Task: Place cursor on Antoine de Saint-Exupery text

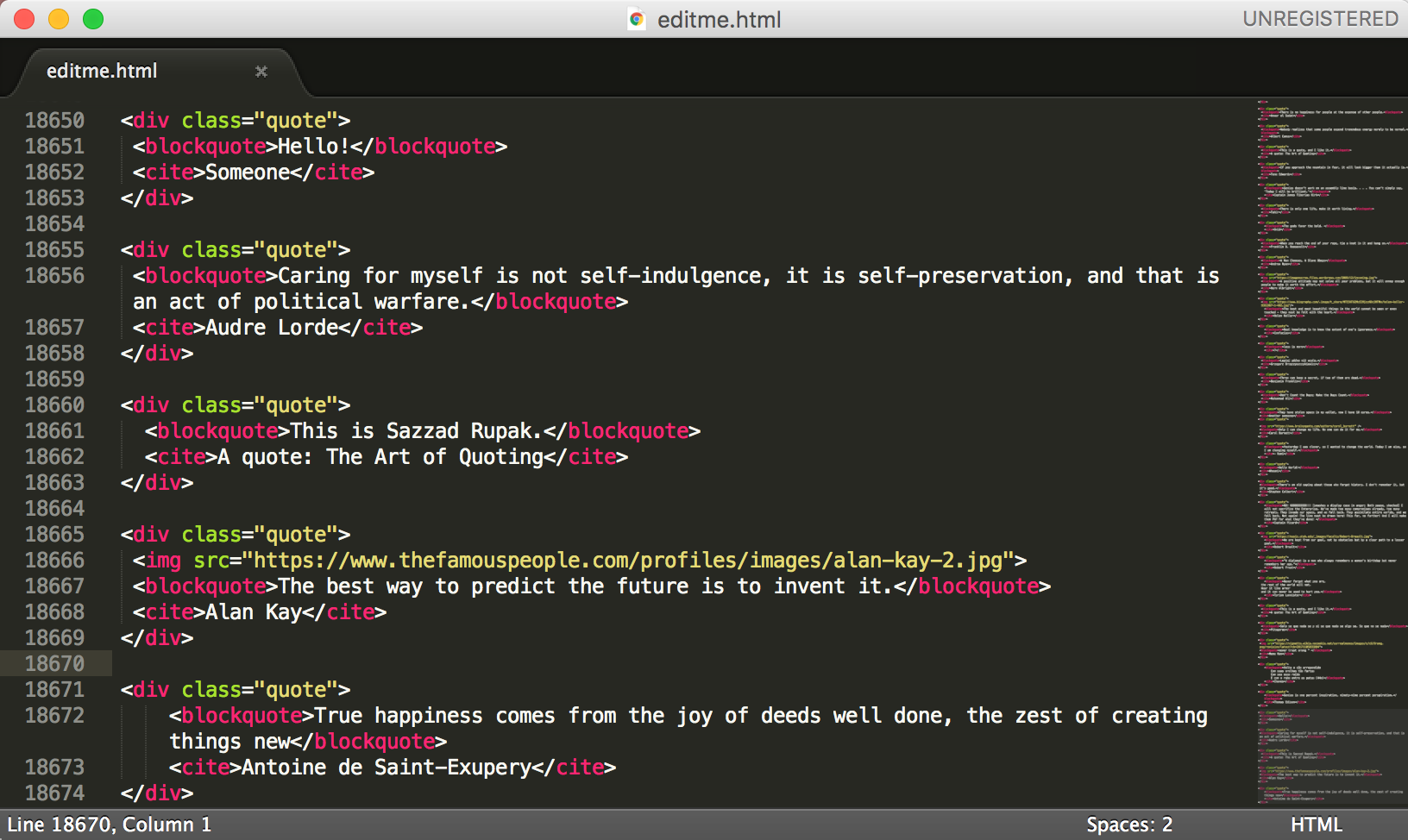Action: 386,768
